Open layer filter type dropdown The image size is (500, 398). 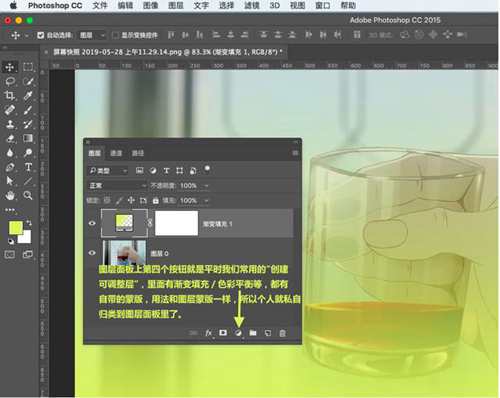108,171
